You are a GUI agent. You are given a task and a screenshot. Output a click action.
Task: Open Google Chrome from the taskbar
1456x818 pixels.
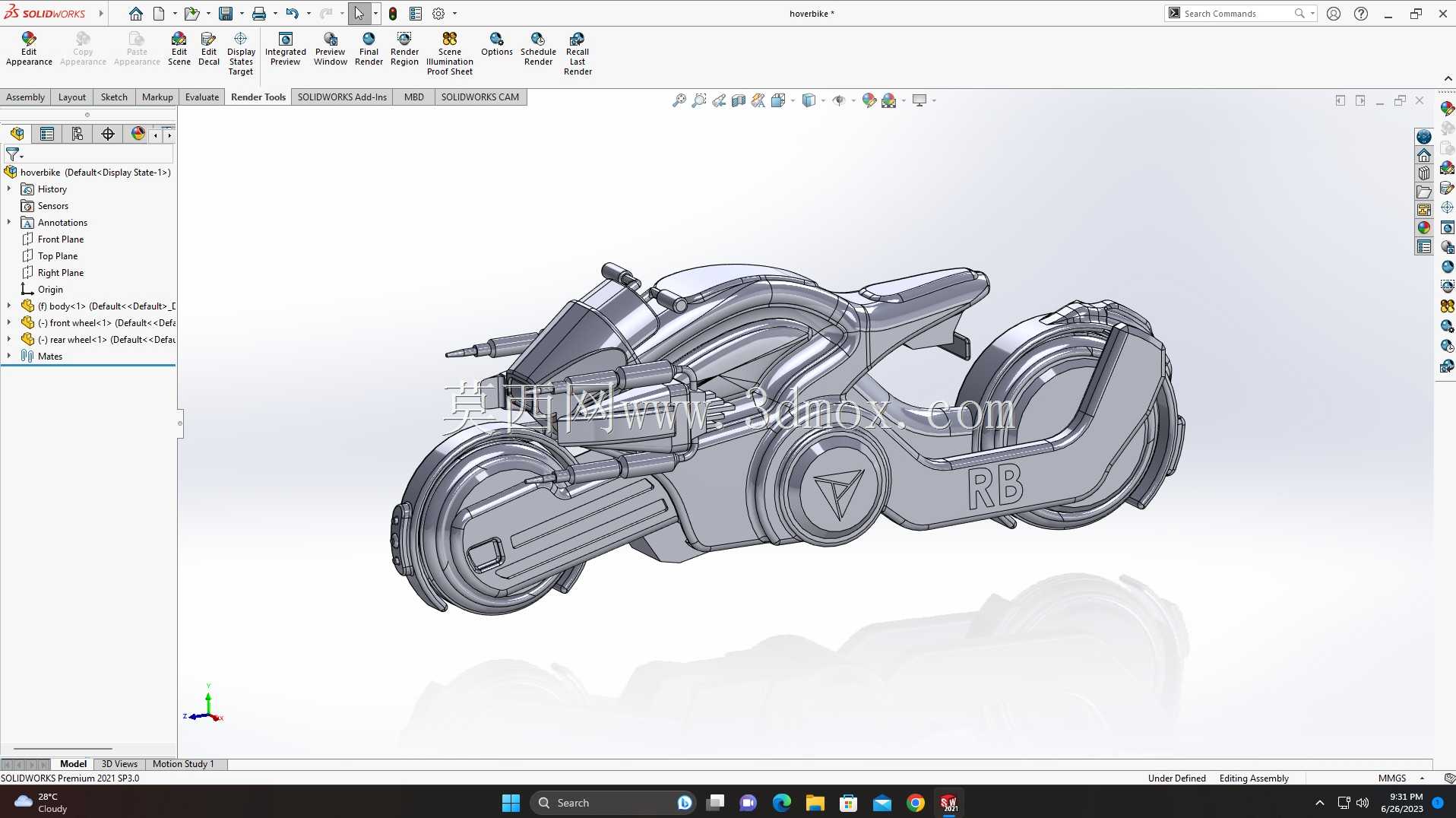[x=916, y=803]
